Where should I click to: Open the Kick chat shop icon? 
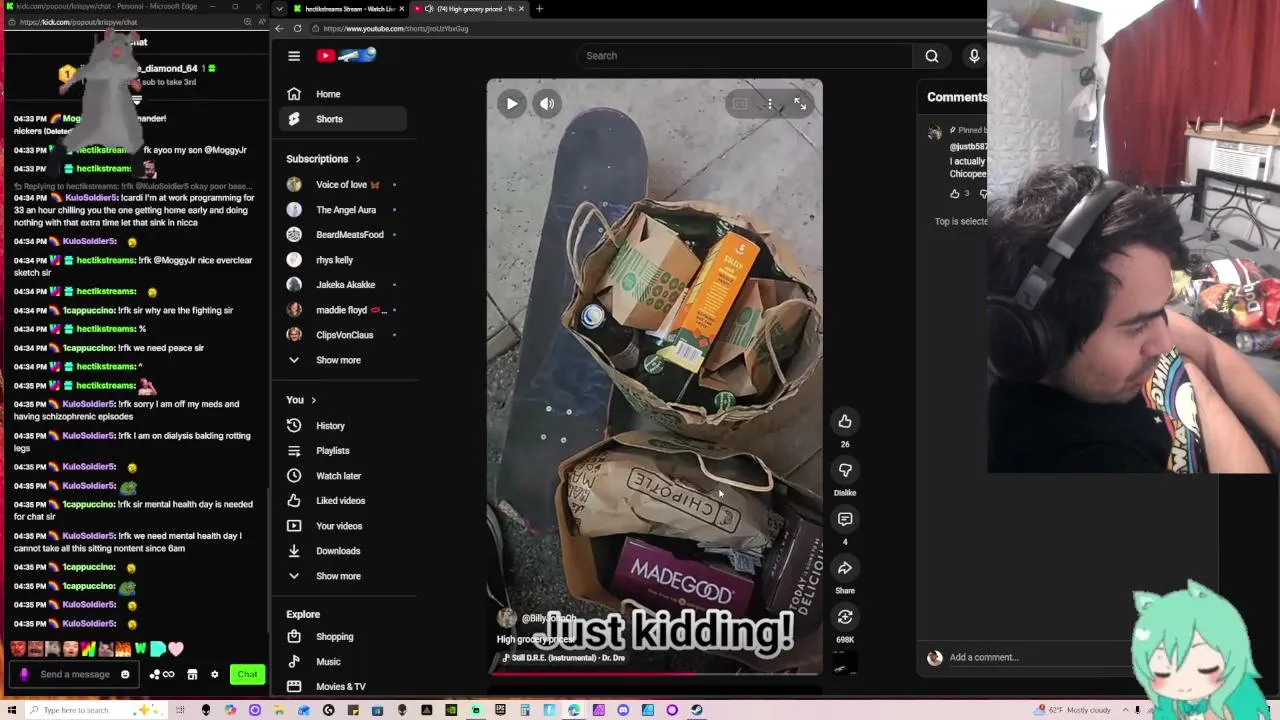click(x=192, y=675)
